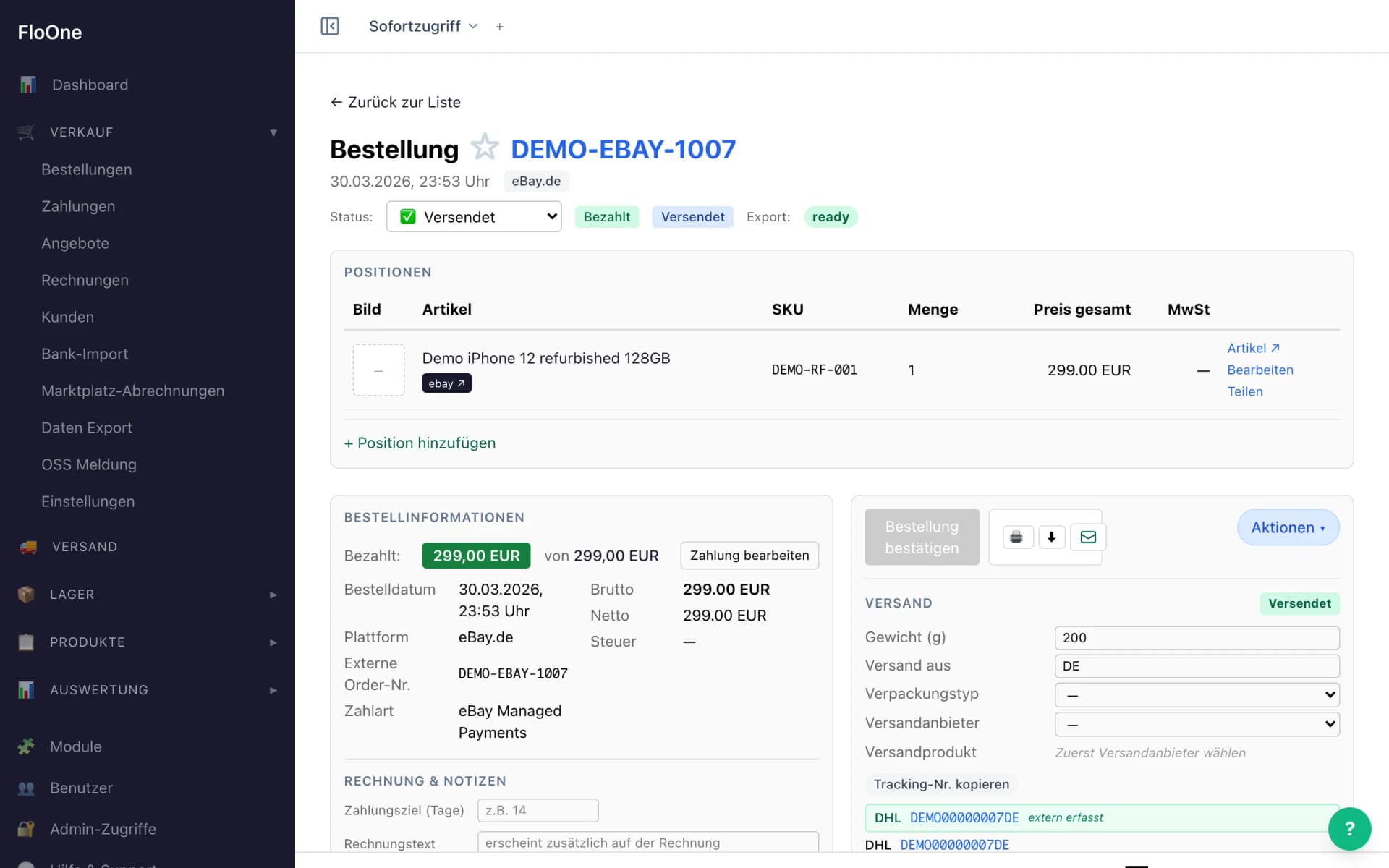This screenshot has height=868, width=1389.
Task: Click Tracking-Nr. kopieren button
Action: click(941, 784)
